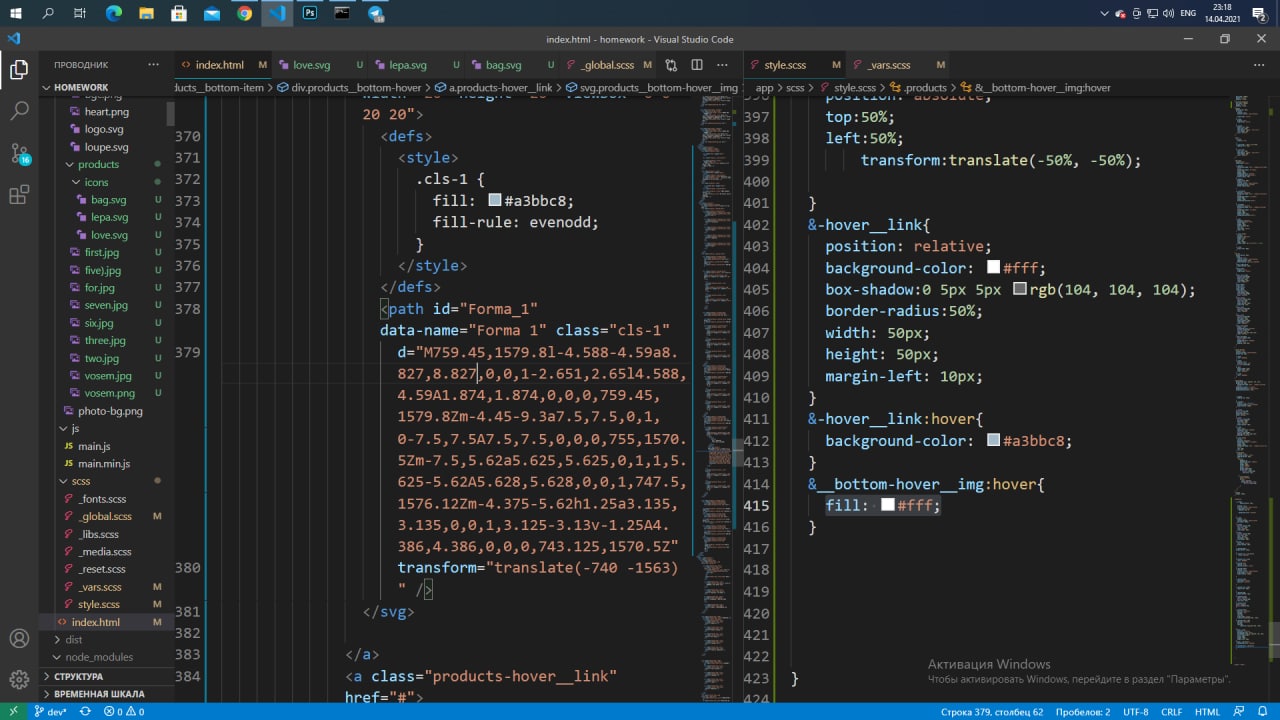
Task: Expand the СТРУКТУРА outline section
Action: (x=78, y=676)
